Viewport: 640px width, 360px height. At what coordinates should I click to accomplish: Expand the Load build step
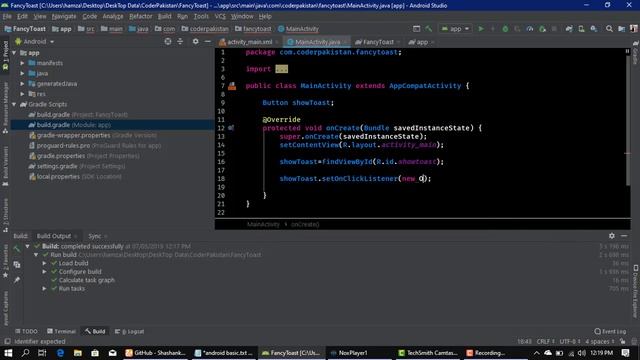tap(44, 263)
